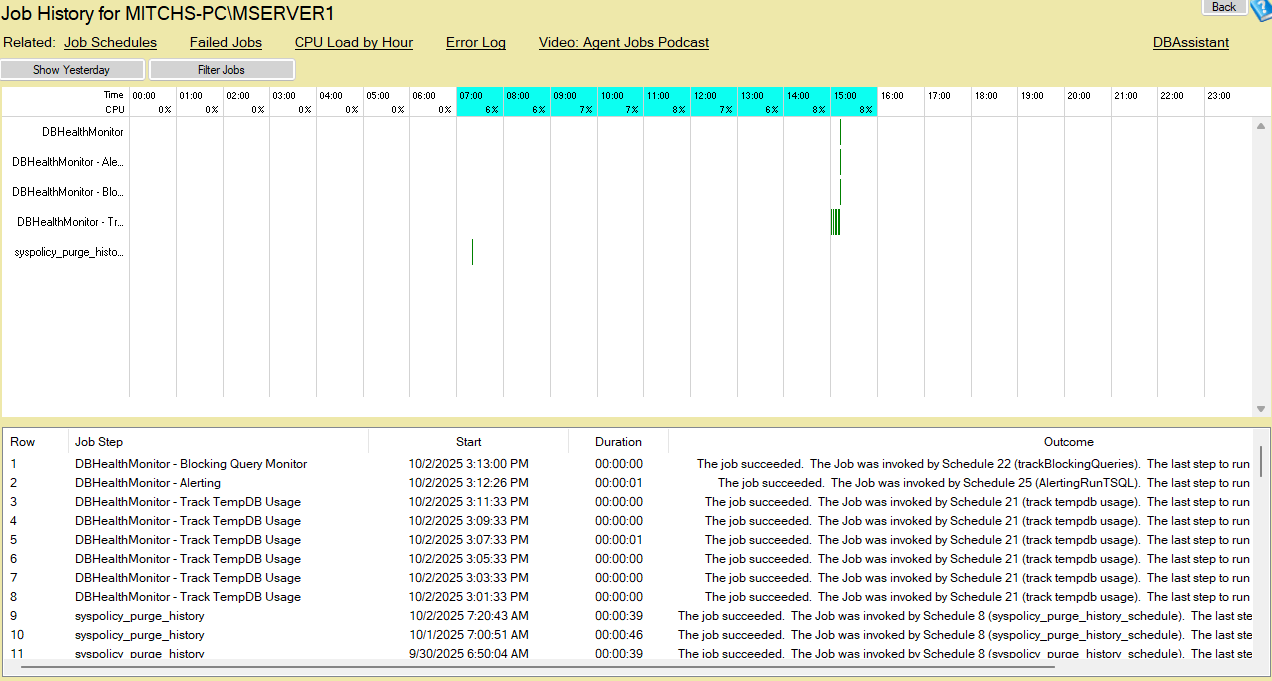This screenshot has height=681, width=1272.
Task: Open the DBAssistant link
Action: [1190, 42]
